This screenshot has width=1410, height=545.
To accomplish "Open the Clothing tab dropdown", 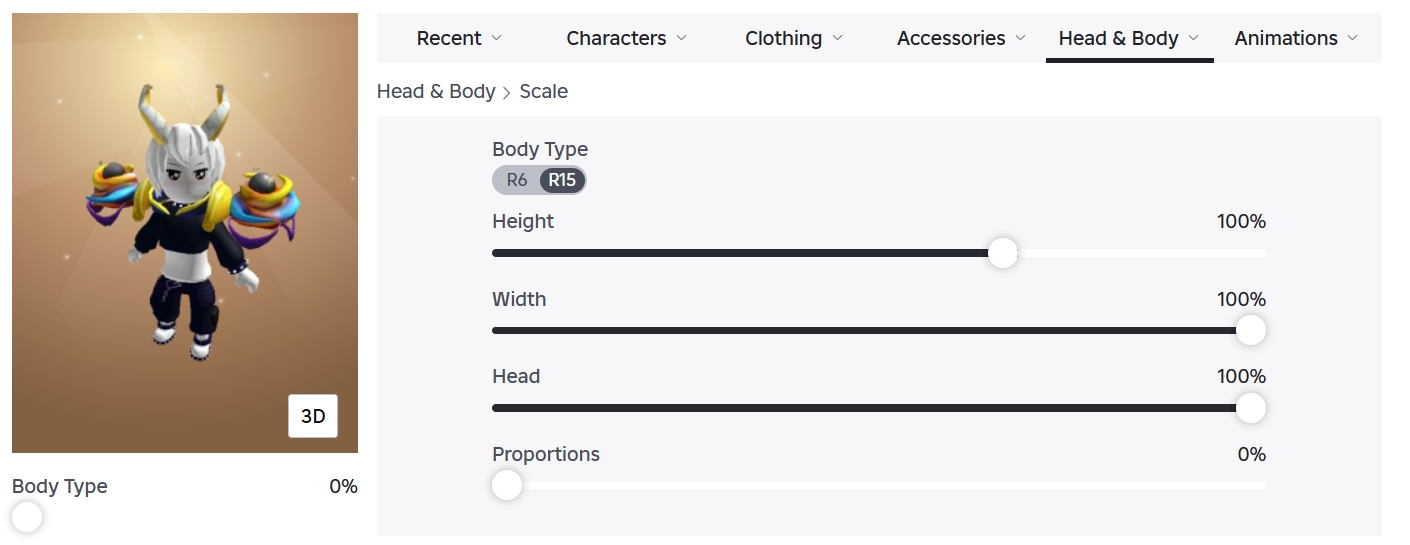I will click(794, 38).
